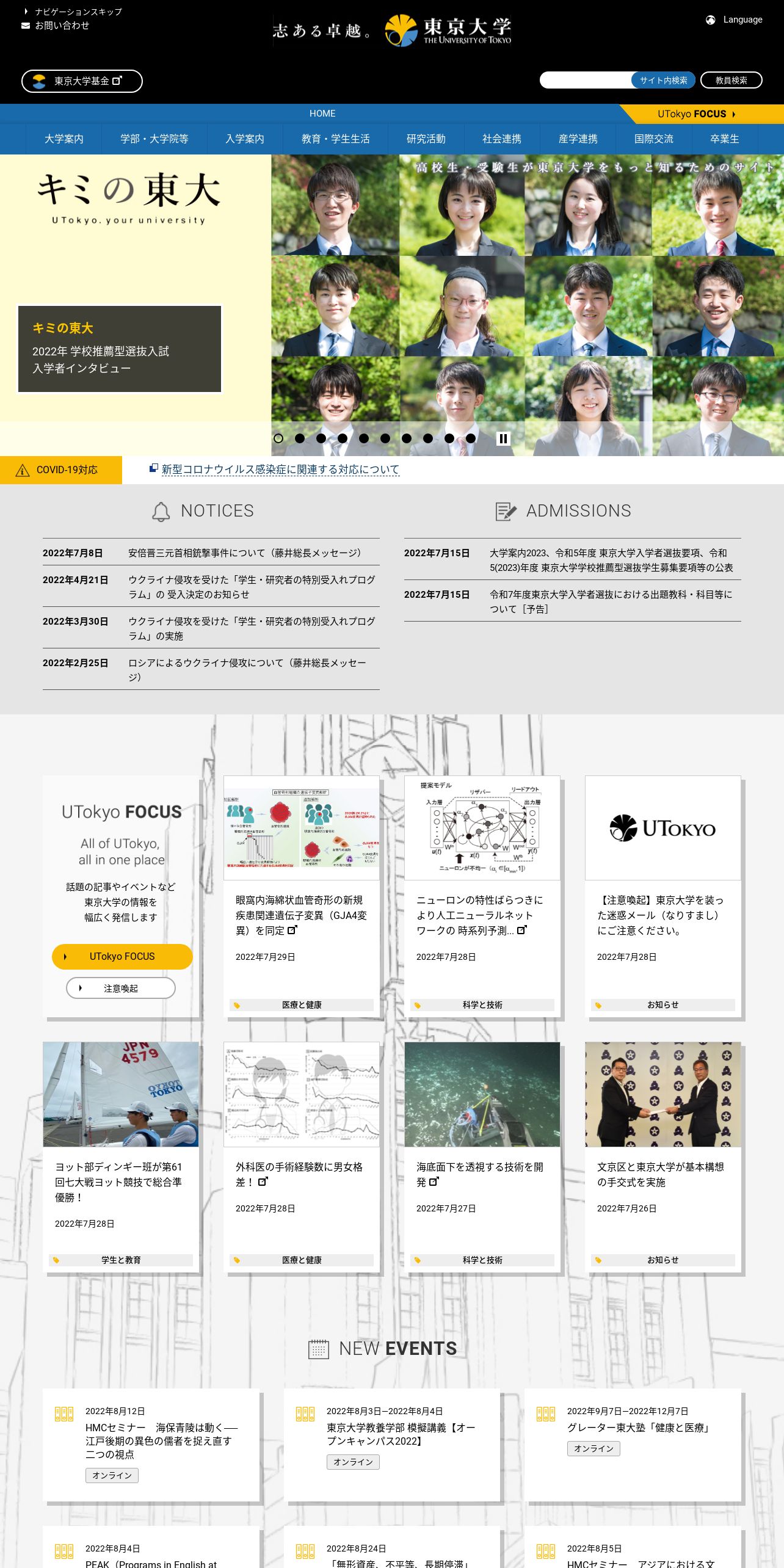Pause the hero slideshow
The height and width of the screenshot is (1568, 784).
[503, 438]
